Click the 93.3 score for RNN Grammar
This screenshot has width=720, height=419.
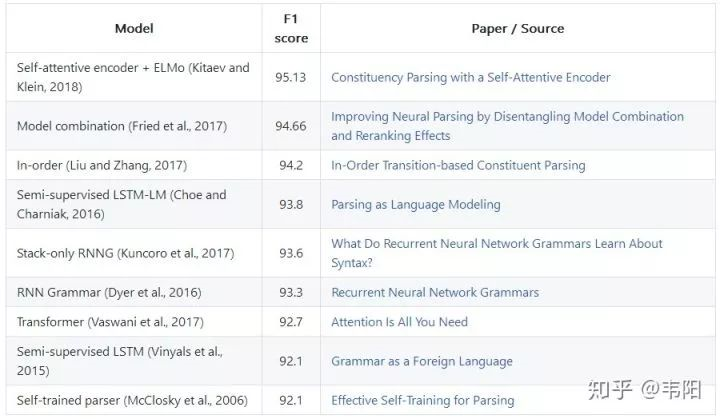[x=291, y=292]
